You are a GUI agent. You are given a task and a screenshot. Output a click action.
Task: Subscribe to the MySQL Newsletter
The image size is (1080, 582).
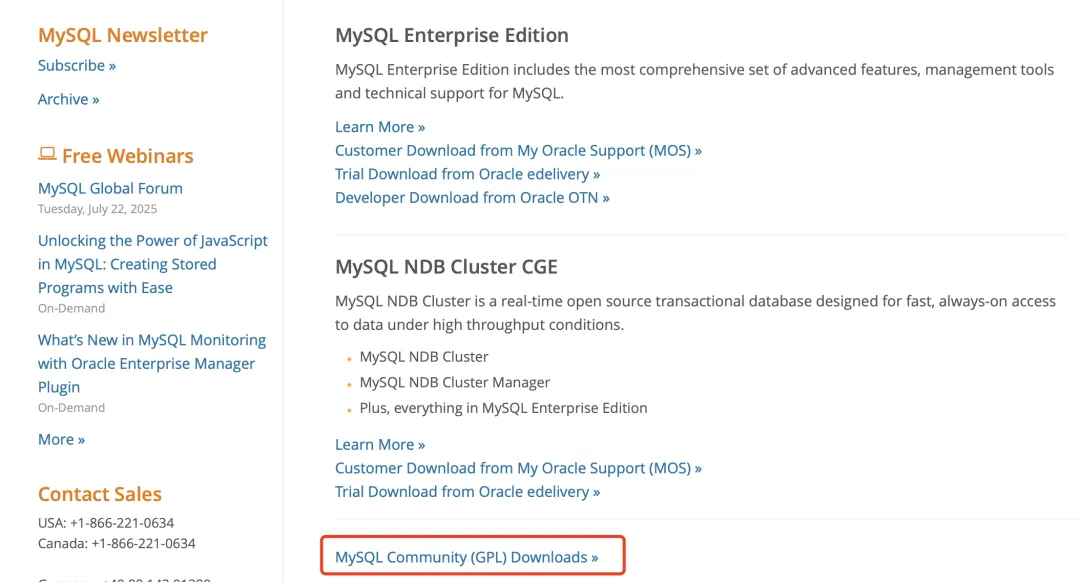[x=77, y=66]
